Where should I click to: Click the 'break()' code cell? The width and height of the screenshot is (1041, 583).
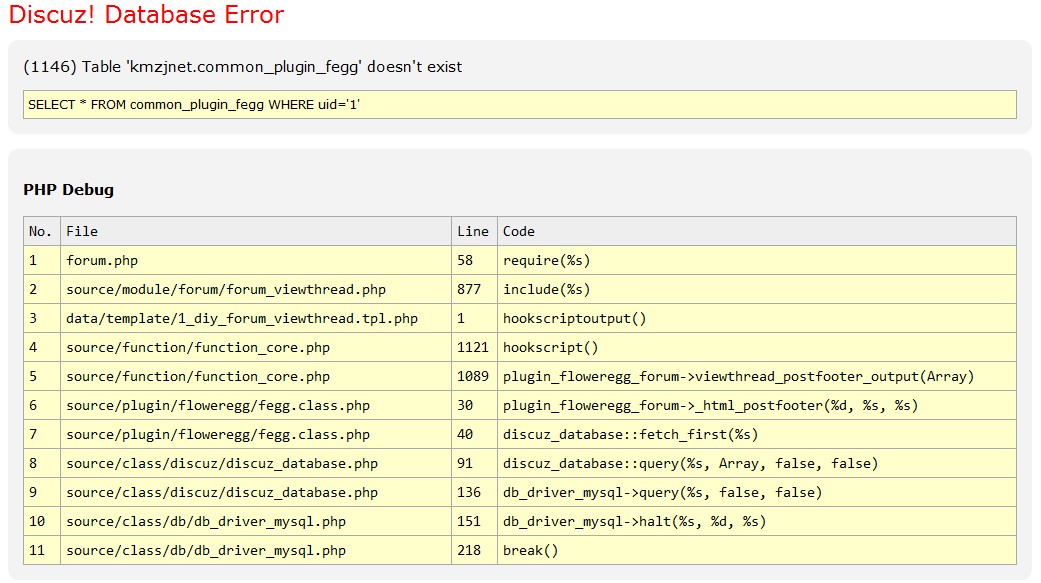[x=757, y=550]
